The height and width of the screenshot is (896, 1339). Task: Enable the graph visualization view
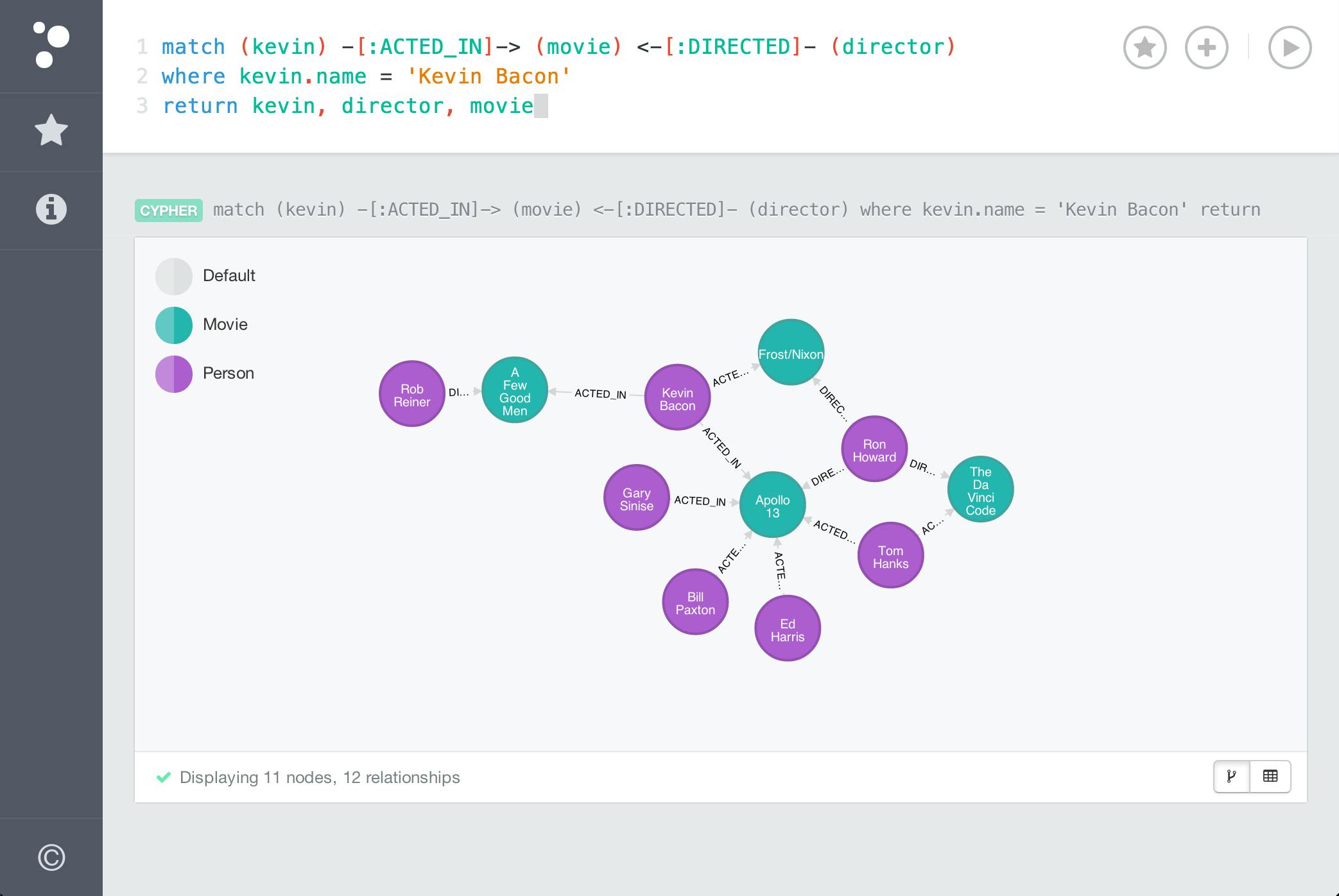(x=1231, y=776)
